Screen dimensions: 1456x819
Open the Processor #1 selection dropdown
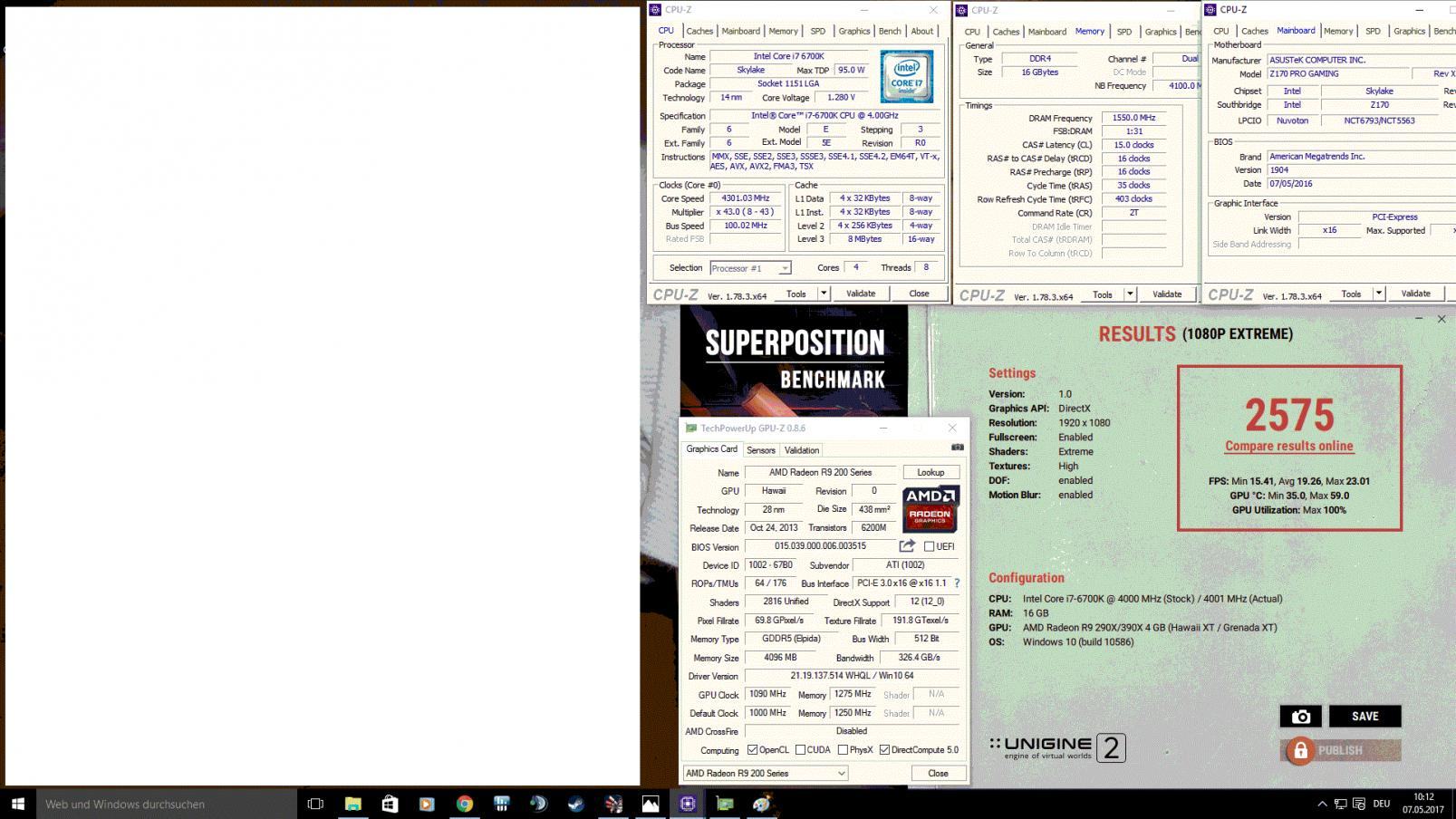(x=750, y=268)
